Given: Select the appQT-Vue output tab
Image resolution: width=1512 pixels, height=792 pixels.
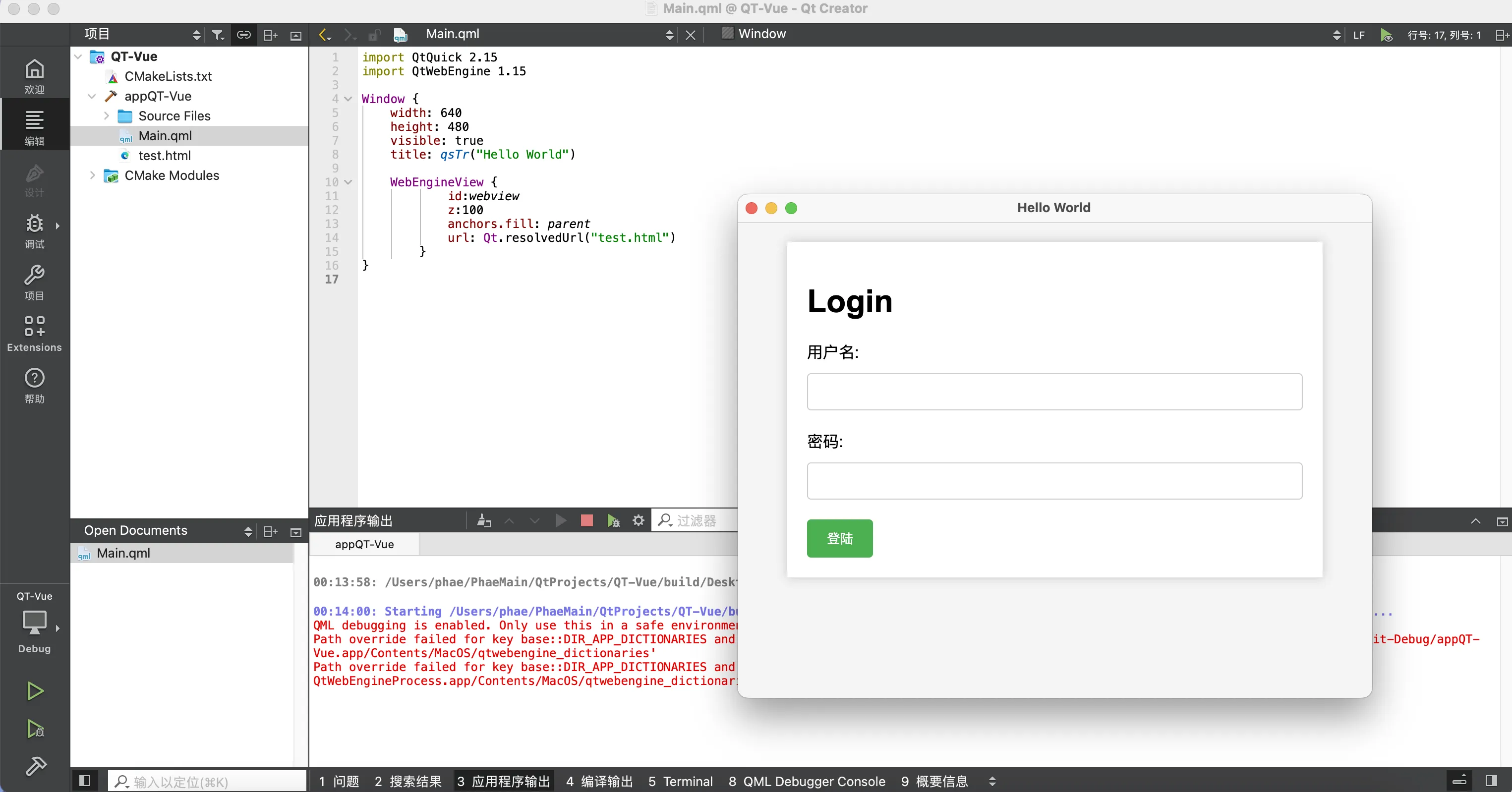Looking at the screenshot, I should pyautogui.click(x=364, y=544).
